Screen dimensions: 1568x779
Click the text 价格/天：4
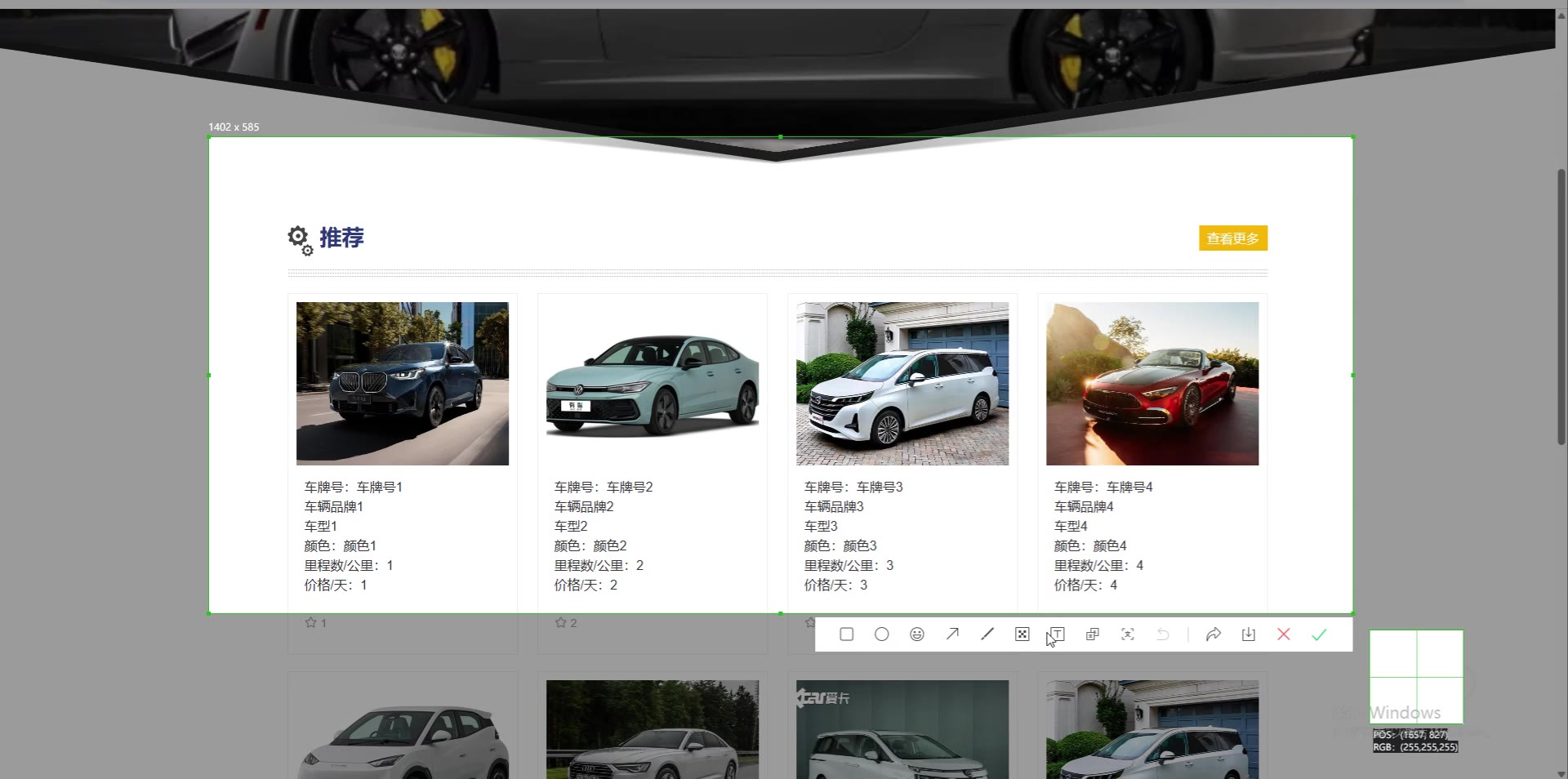pos(1085,585)
